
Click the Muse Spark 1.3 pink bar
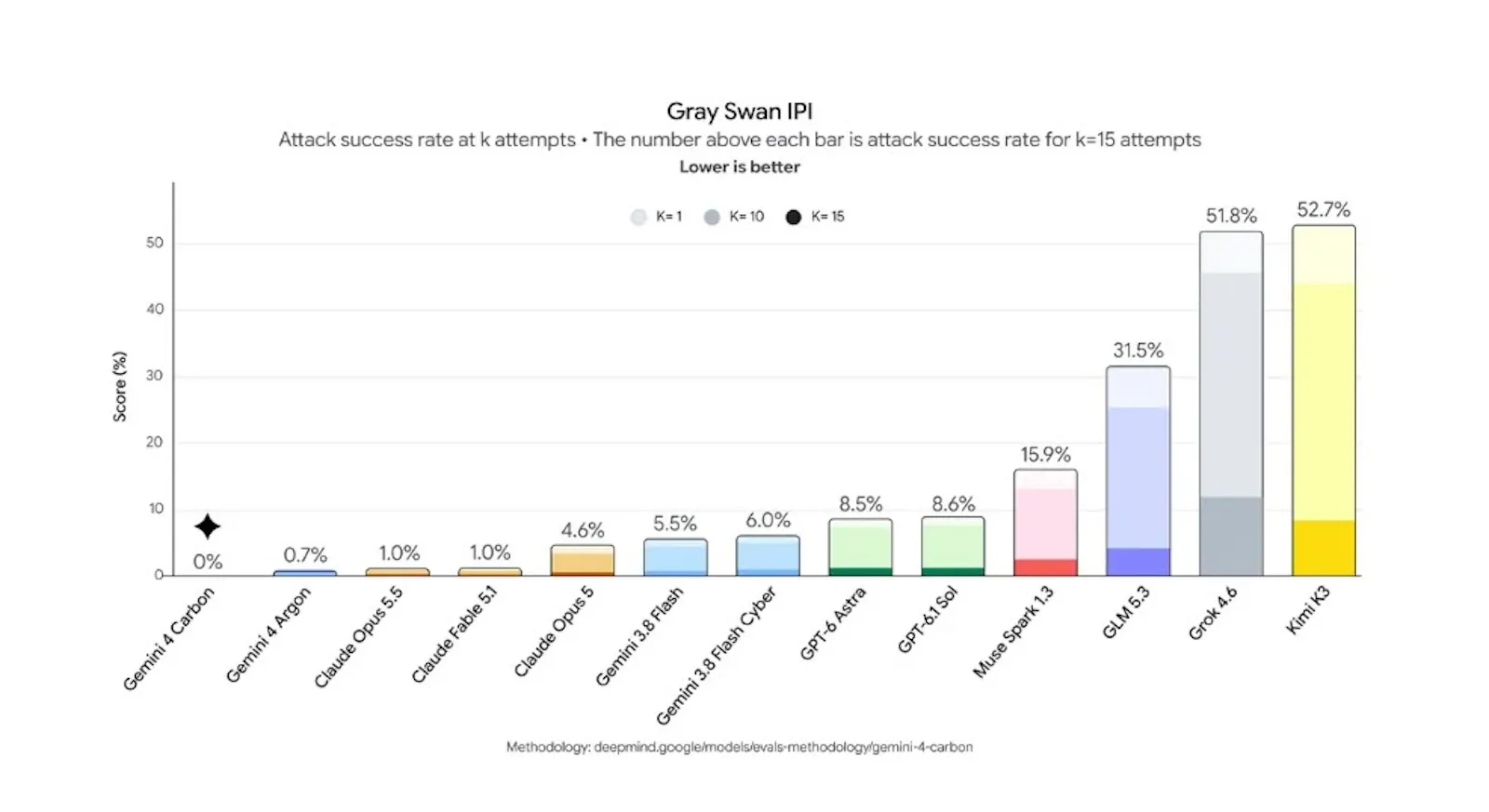click(1045, 523)
